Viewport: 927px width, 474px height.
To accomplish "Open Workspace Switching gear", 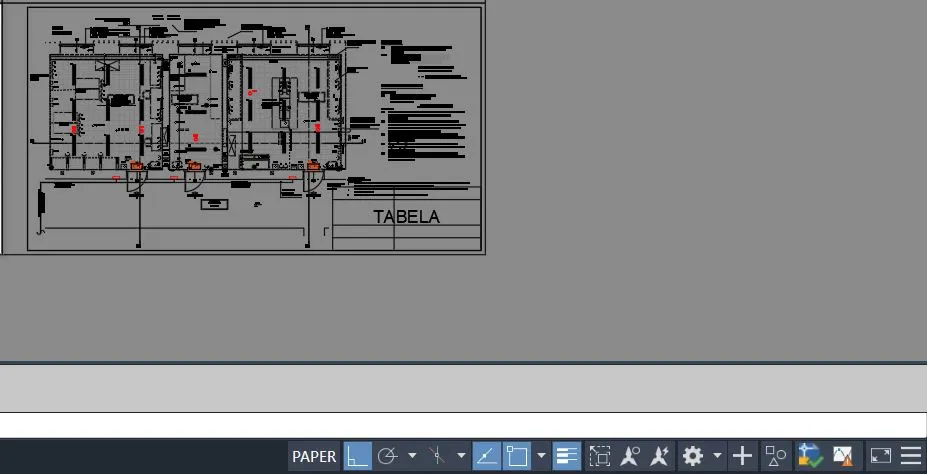I will coord(692,457).
